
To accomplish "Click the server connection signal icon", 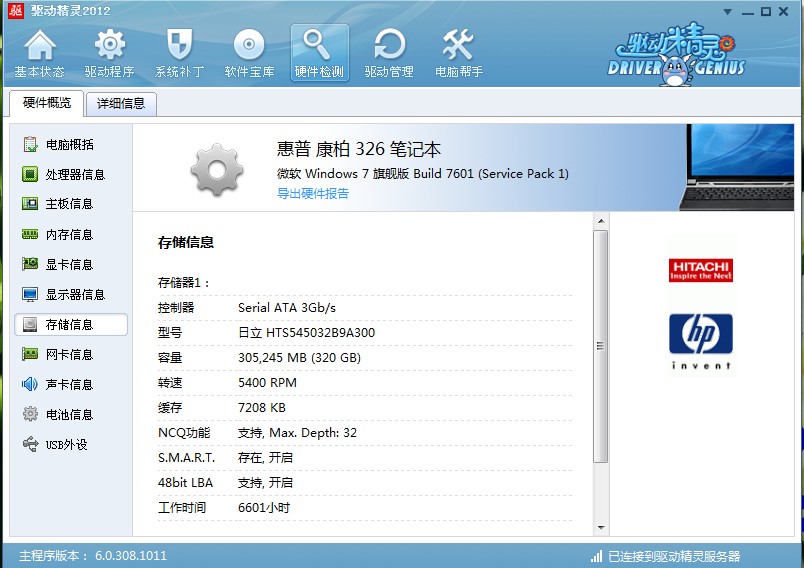I will [596, 556].
